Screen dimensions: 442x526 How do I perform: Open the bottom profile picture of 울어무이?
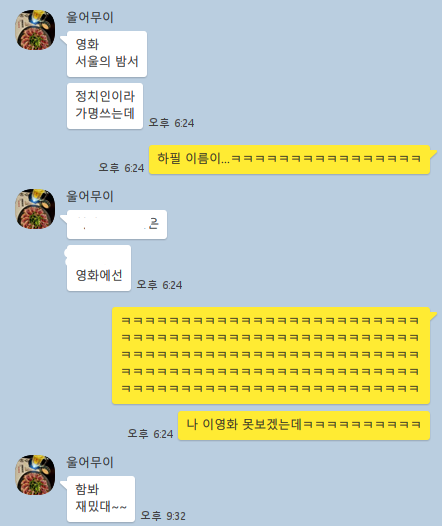tap(35, 475)
